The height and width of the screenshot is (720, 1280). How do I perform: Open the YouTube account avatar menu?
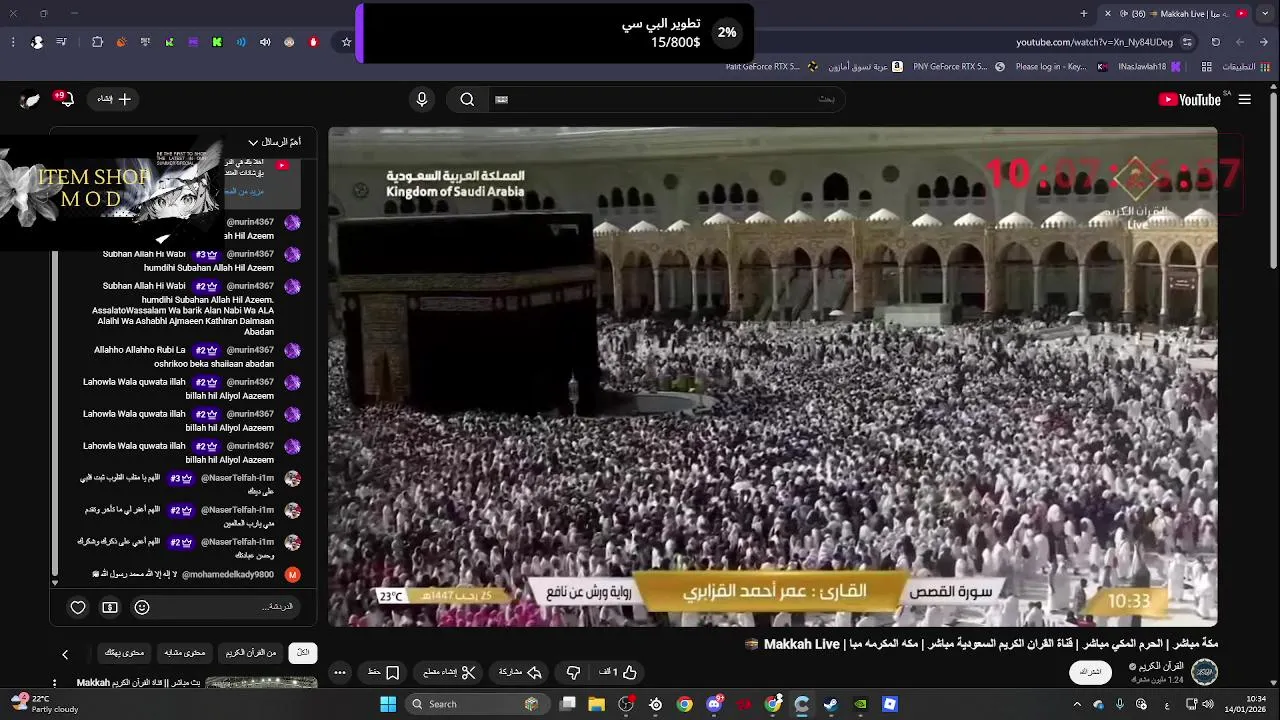click(31, 99)
